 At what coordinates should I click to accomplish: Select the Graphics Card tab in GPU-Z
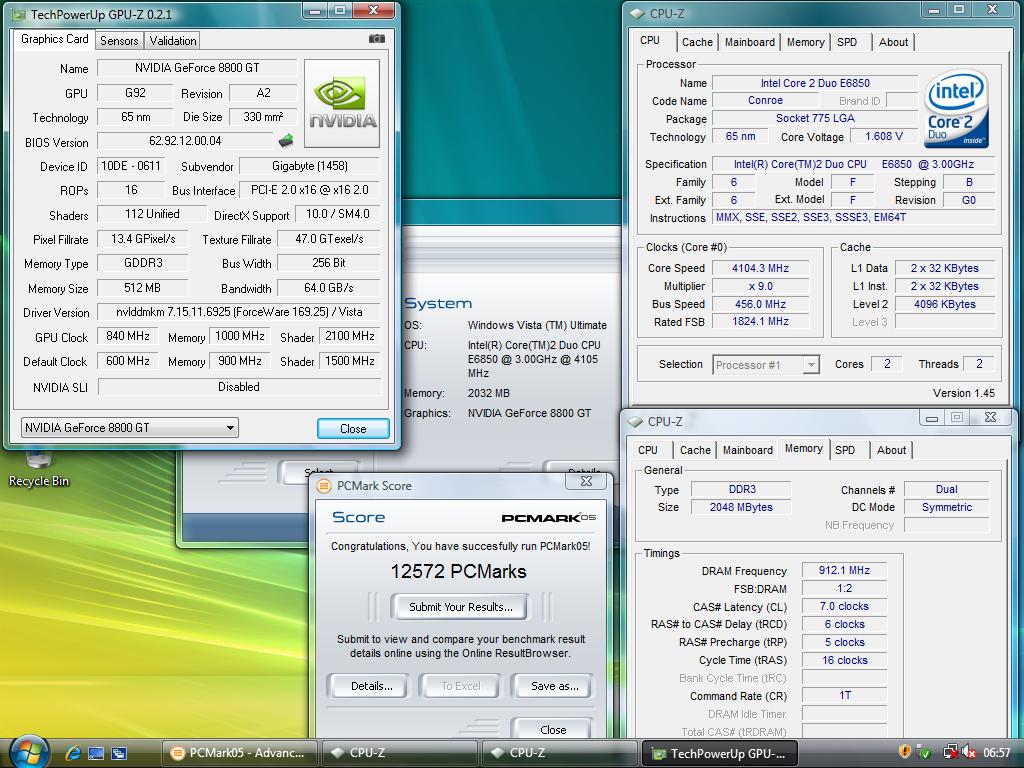pos(54,39)
